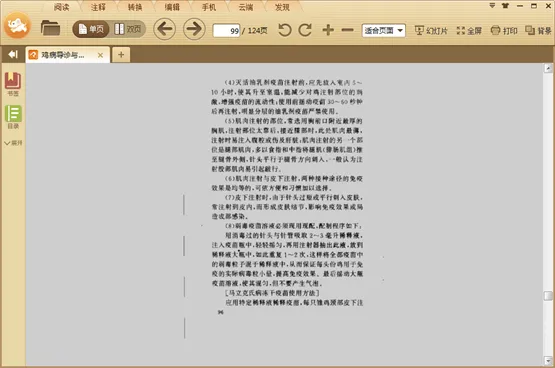Zoom in with the plus icon
Viewport: 555px width, 368px height.
328,30
